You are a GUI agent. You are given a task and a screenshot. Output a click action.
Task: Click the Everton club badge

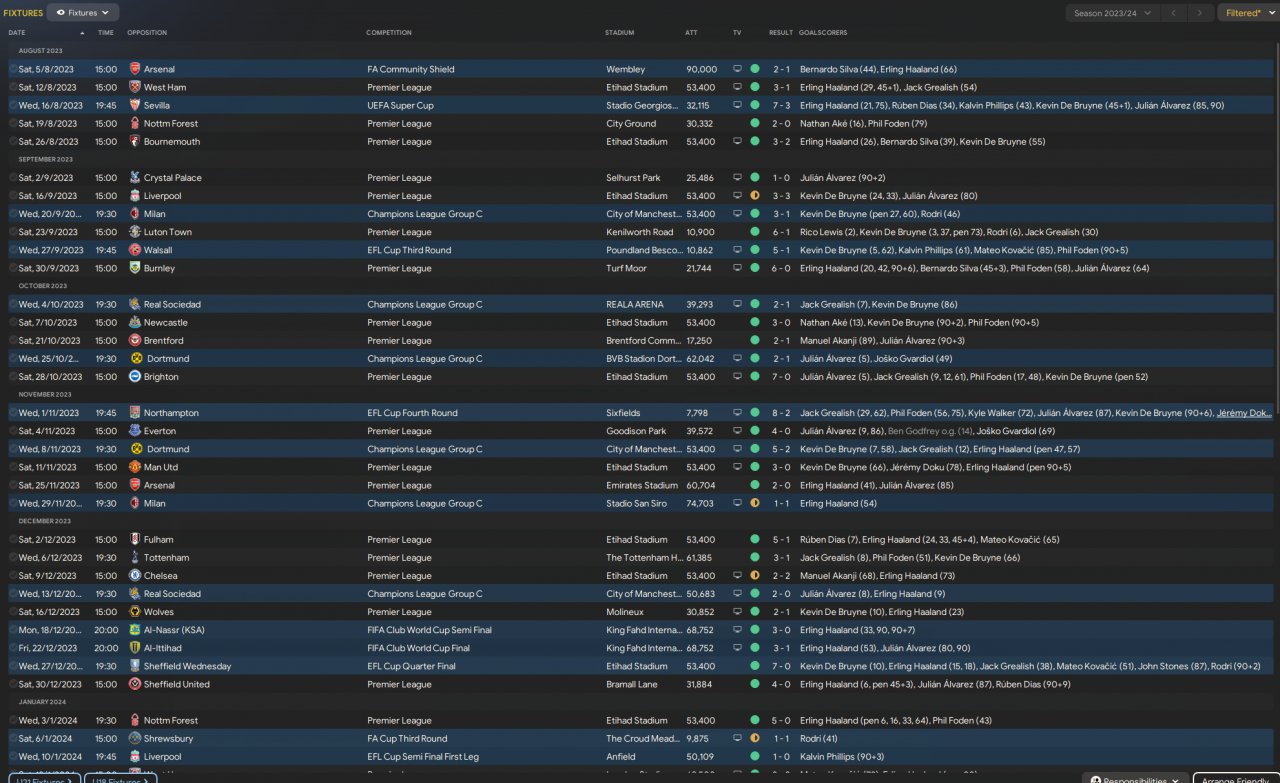click(x=135, y=431)
